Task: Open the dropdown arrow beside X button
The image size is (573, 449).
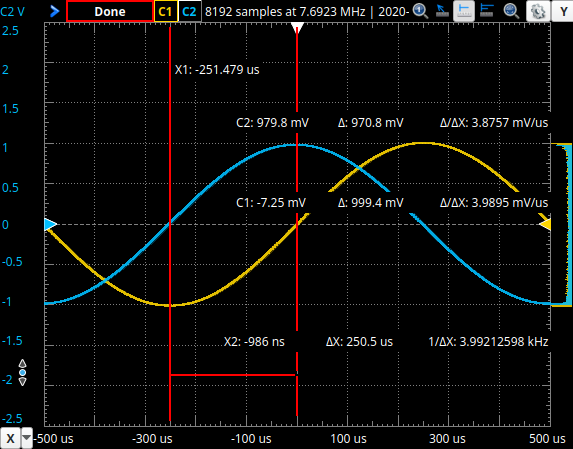Action: [x=26, y=438]
